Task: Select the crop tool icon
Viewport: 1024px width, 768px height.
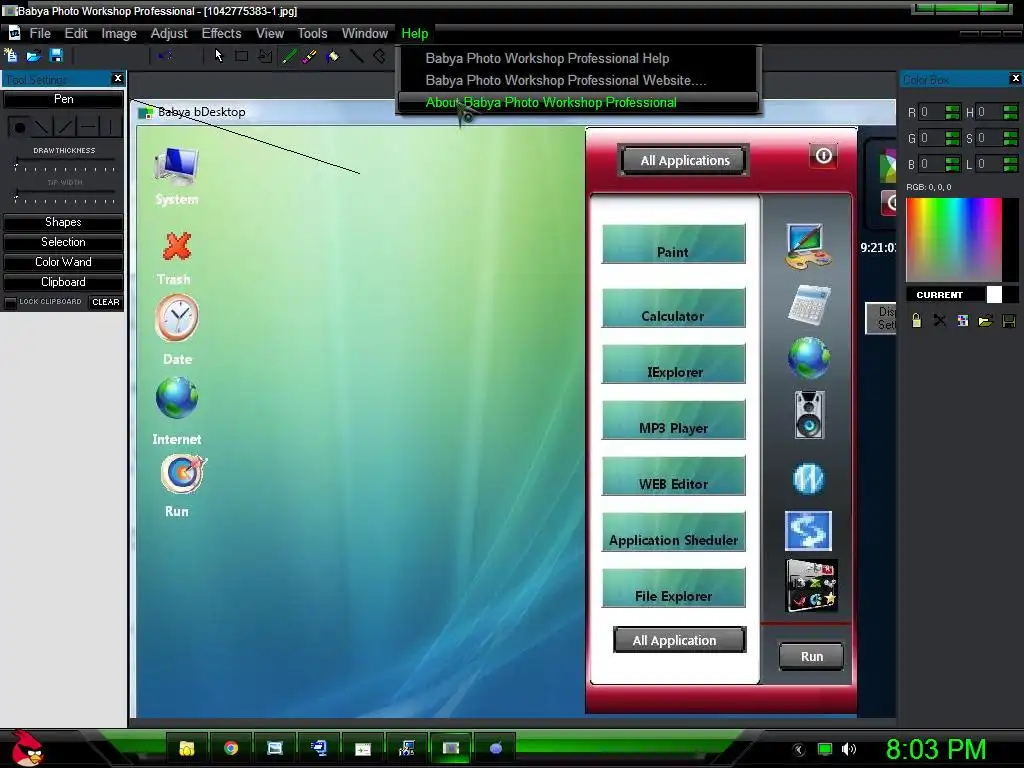Action: (264, 56)
